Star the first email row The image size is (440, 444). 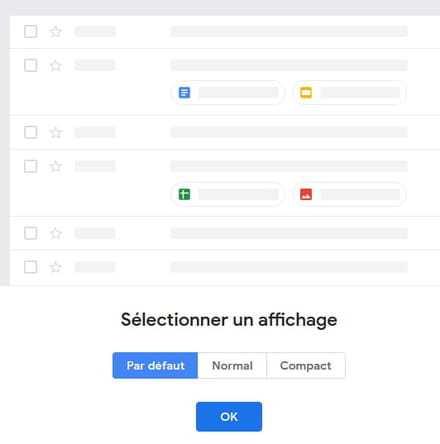56,32
